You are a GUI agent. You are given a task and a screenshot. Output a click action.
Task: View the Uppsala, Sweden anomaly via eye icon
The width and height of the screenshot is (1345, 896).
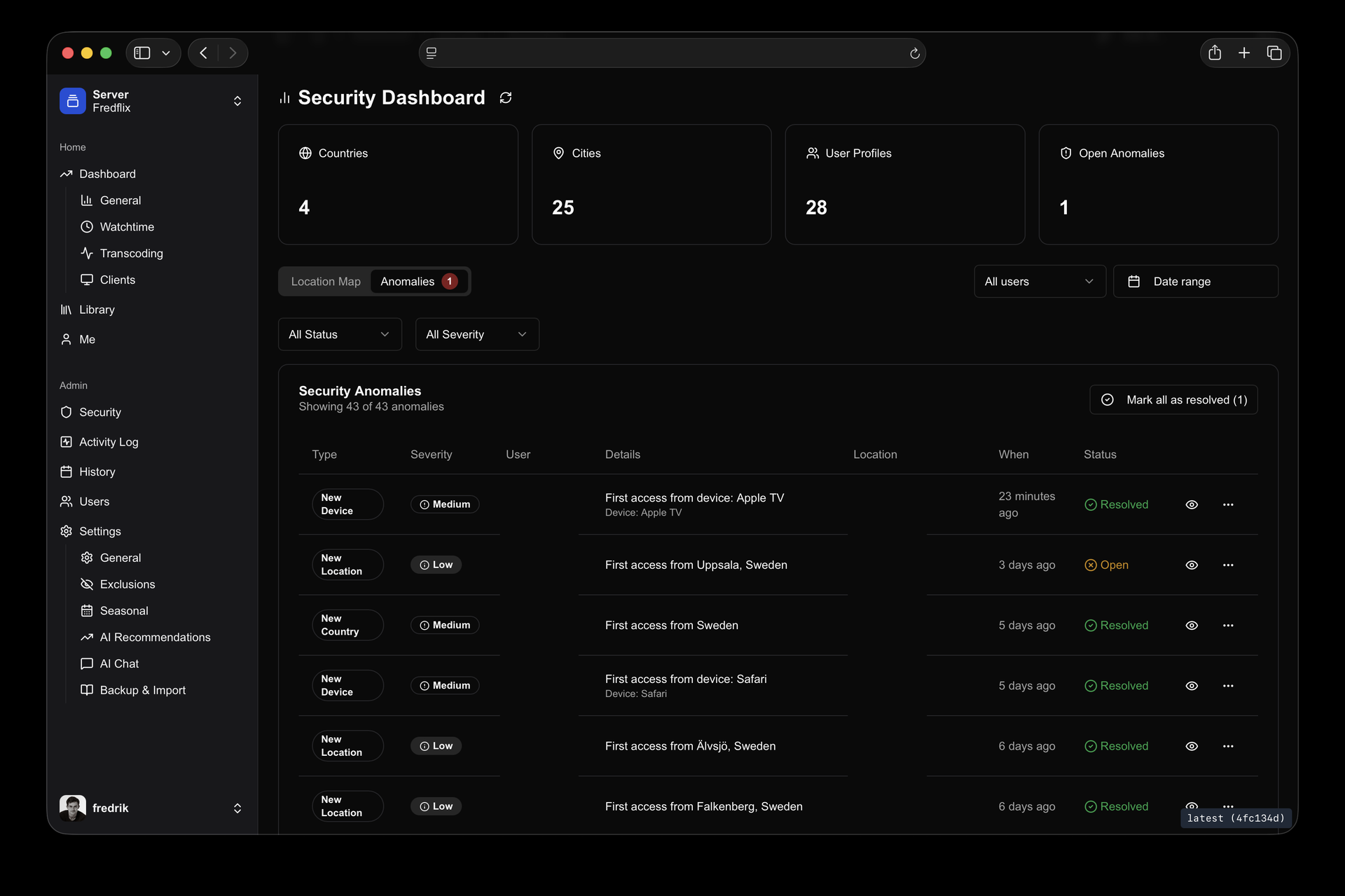1192,565
